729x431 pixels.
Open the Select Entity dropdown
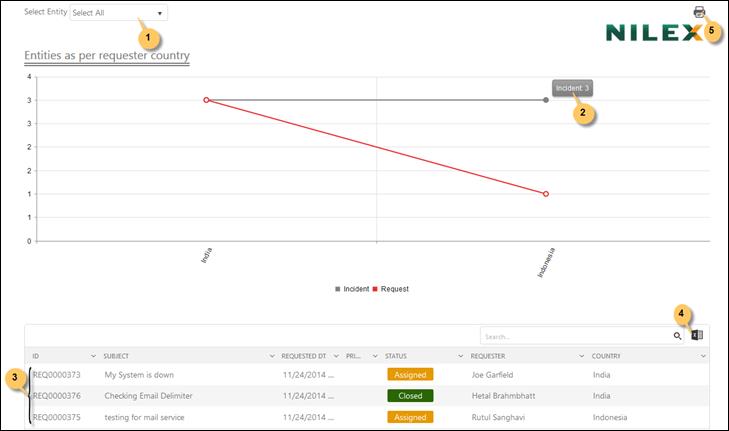click(x=119, y=13)
